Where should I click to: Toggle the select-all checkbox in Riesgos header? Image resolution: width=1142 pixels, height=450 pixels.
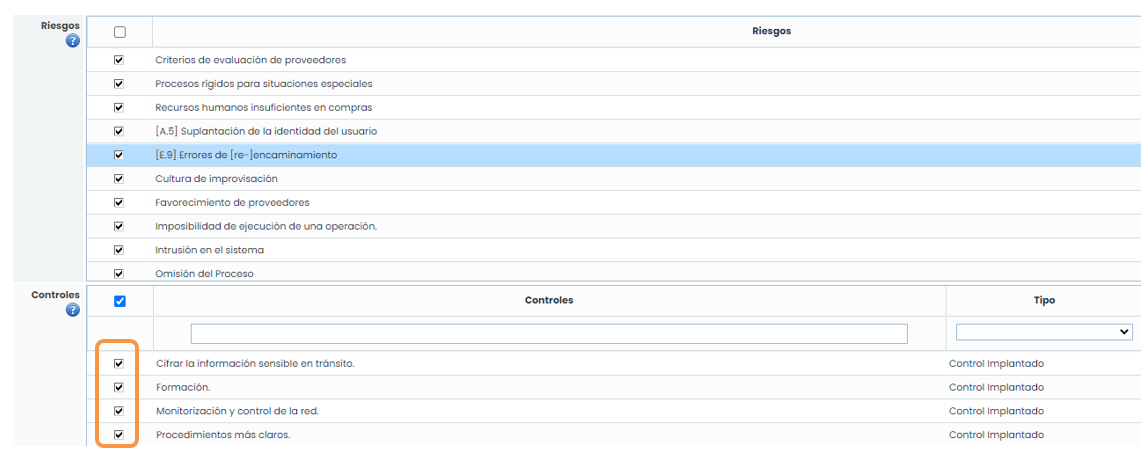pyautogui.click(x=120, y=32)
